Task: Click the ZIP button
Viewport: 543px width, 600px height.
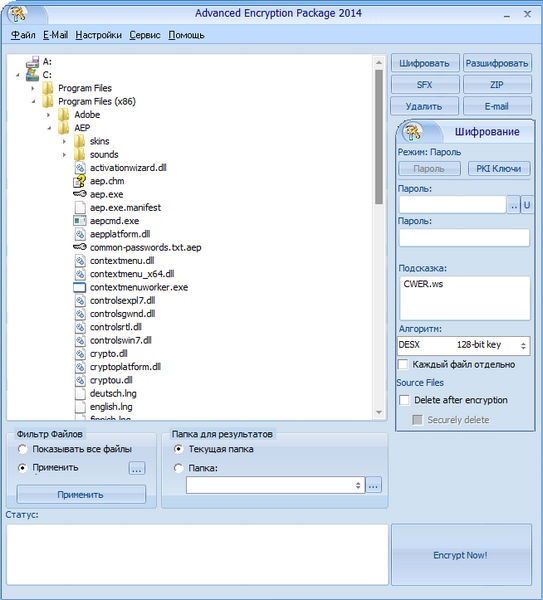Action: 497,85
